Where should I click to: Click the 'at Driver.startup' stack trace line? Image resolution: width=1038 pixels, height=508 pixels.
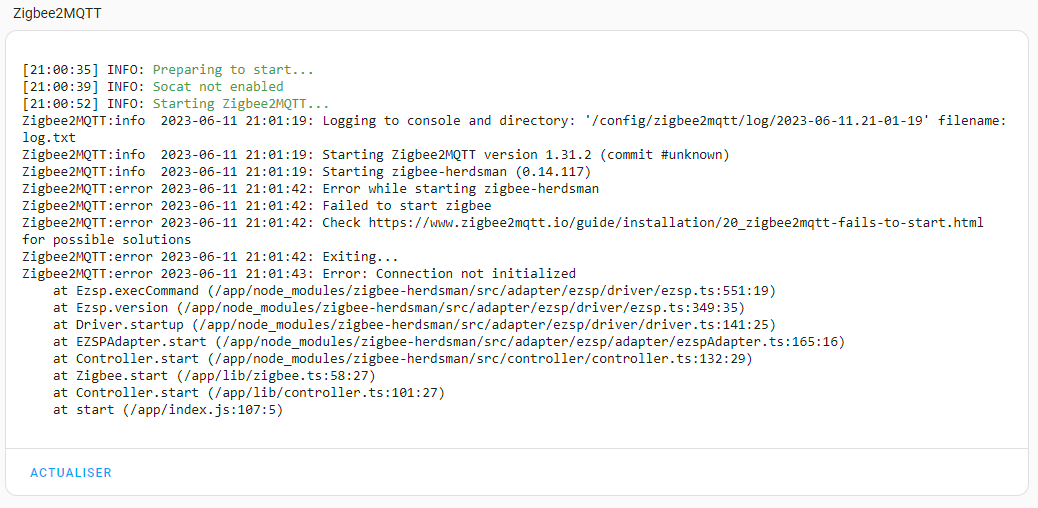click(x=410, y=325)
